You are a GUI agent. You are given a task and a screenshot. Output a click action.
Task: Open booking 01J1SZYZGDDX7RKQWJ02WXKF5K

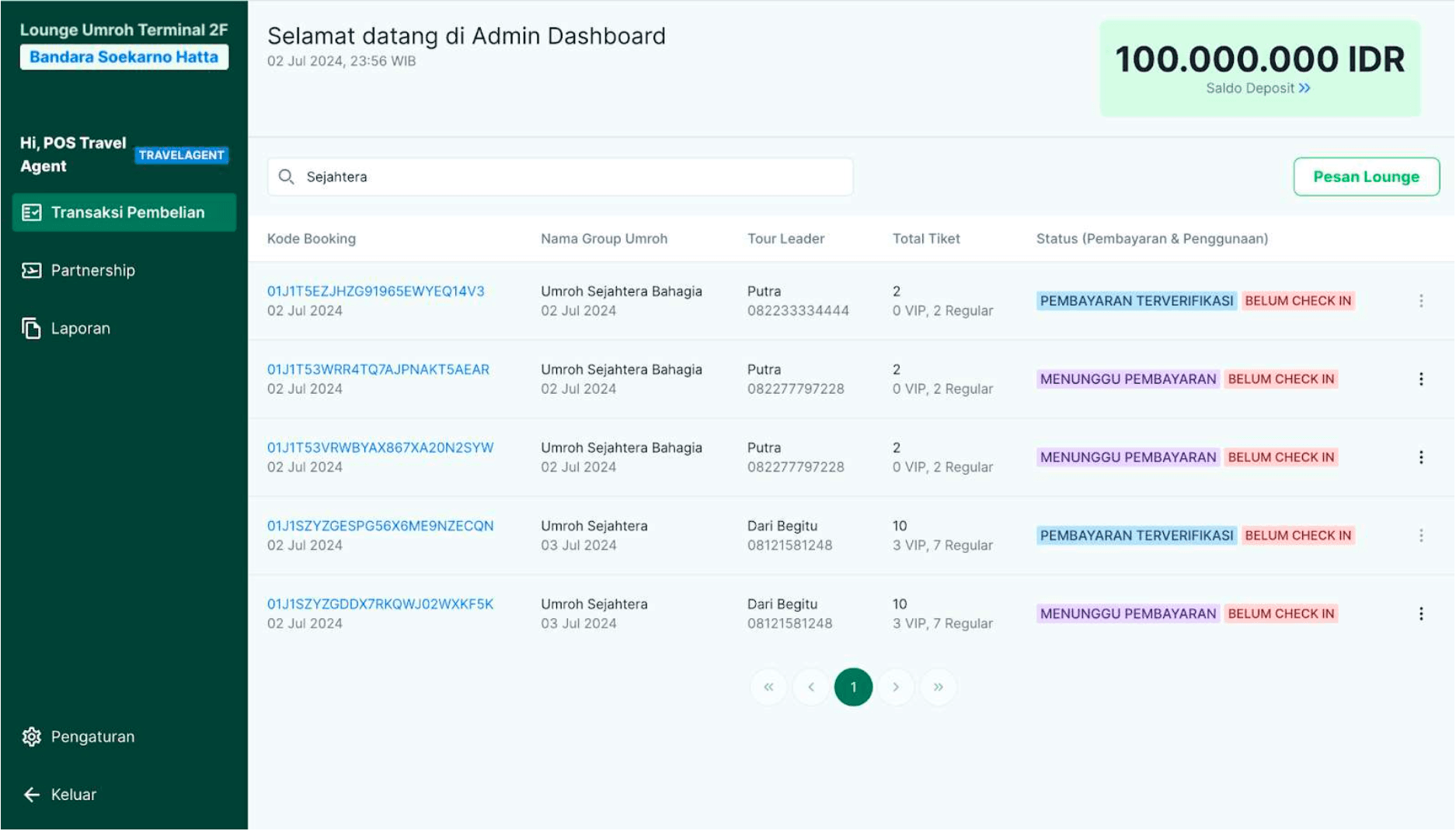click(x=380, y=604)
